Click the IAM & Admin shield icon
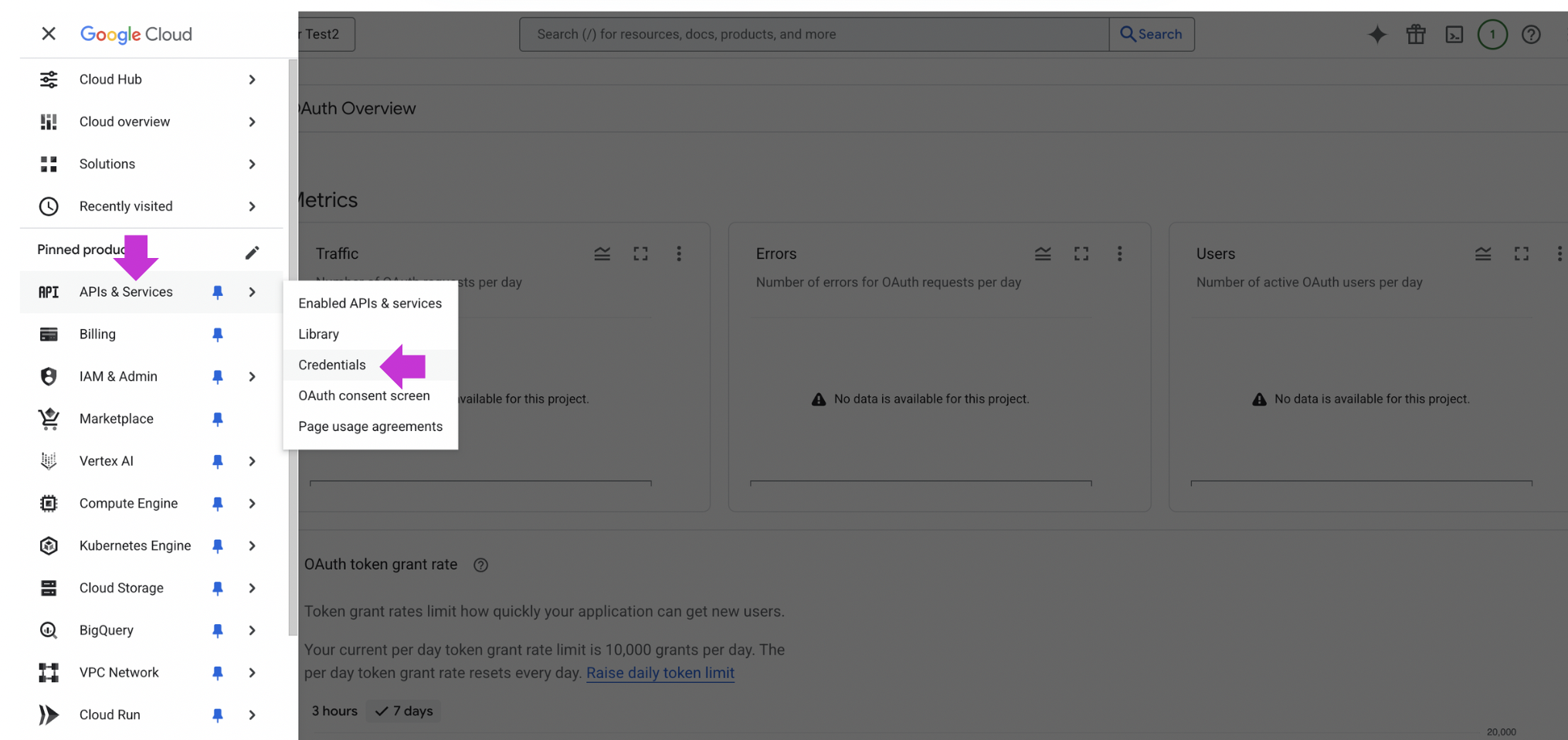This screenshot has height=740, width=1568. 49,376
